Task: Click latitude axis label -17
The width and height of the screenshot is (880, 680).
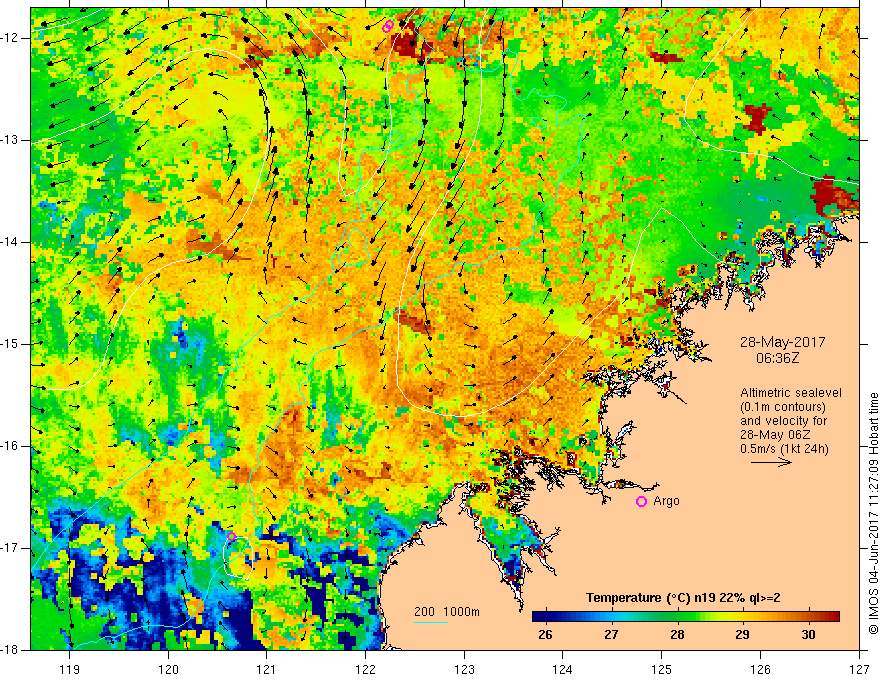Action: coord(10,548)
